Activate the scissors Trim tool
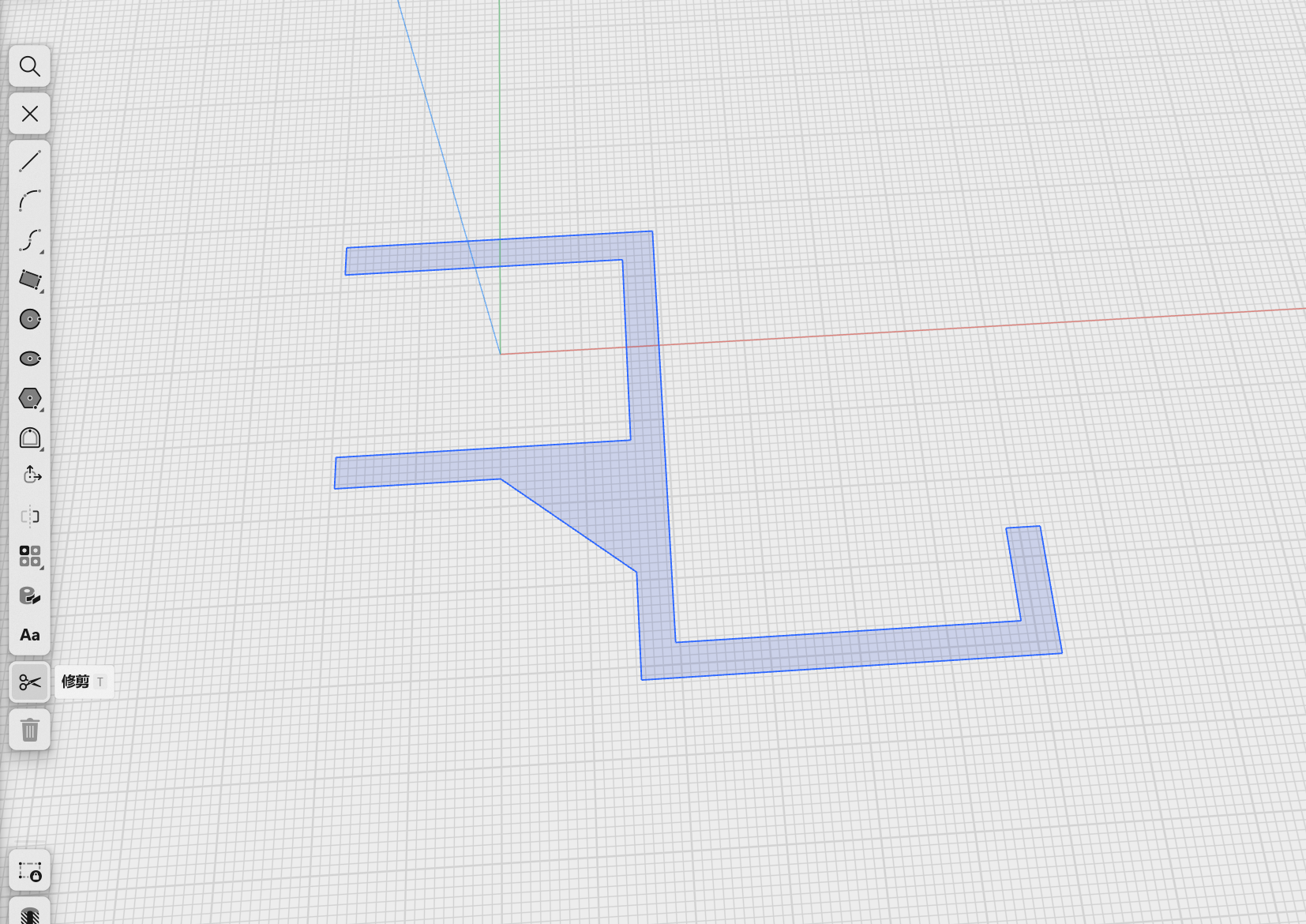Screen dimensions: 1306x924 (x=30, y=682)
